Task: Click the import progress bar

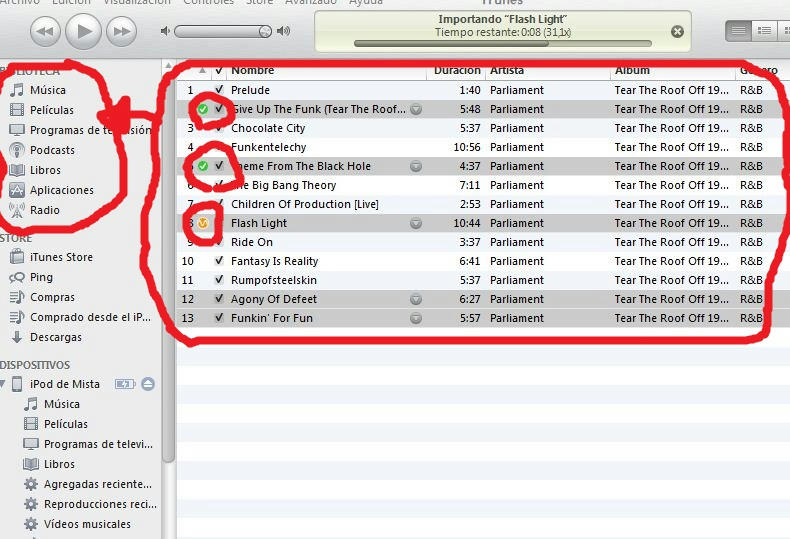Action: click(503, 44)
